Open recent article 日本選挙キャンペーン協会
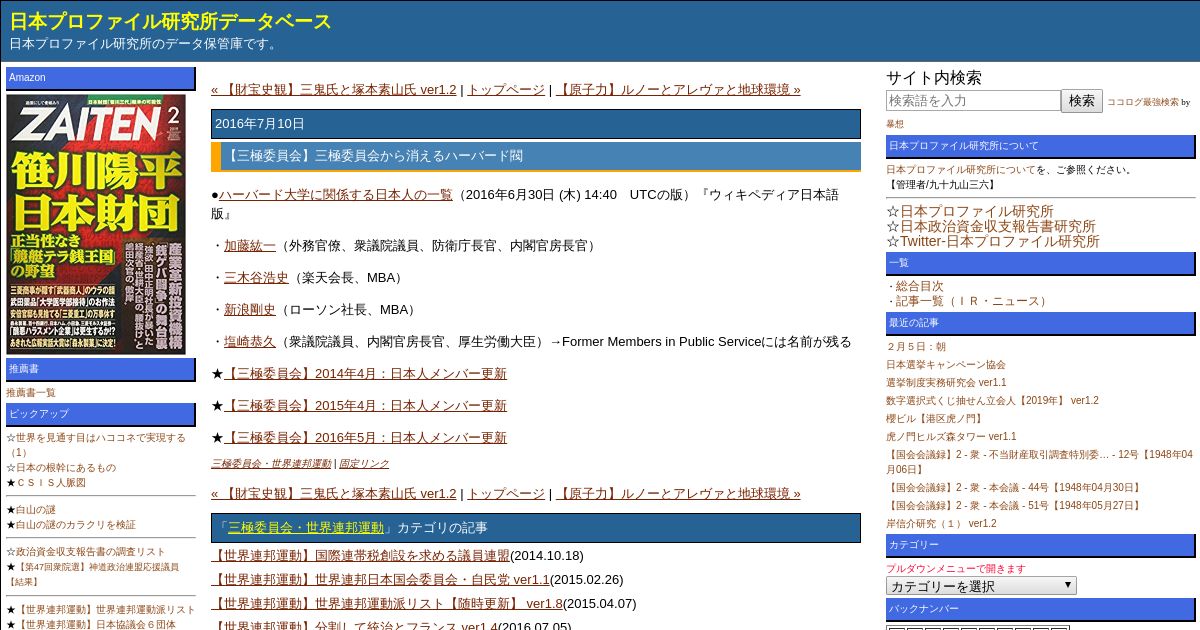 pos(946,364)
